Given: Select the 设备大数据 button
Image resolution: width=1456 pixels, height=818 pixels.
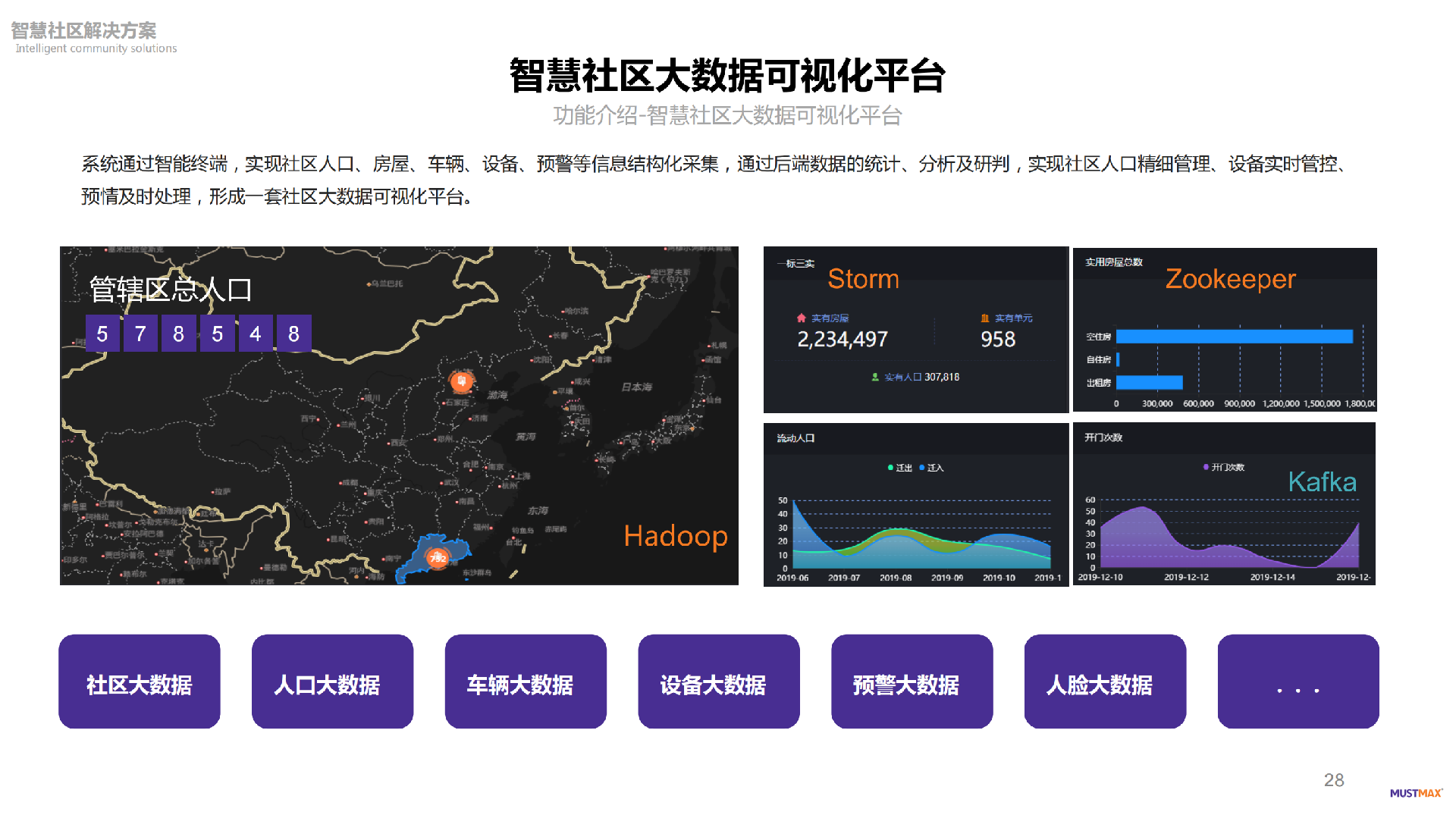Looking at the screenshot, I should pyautogui.click(x=718, y=682).
